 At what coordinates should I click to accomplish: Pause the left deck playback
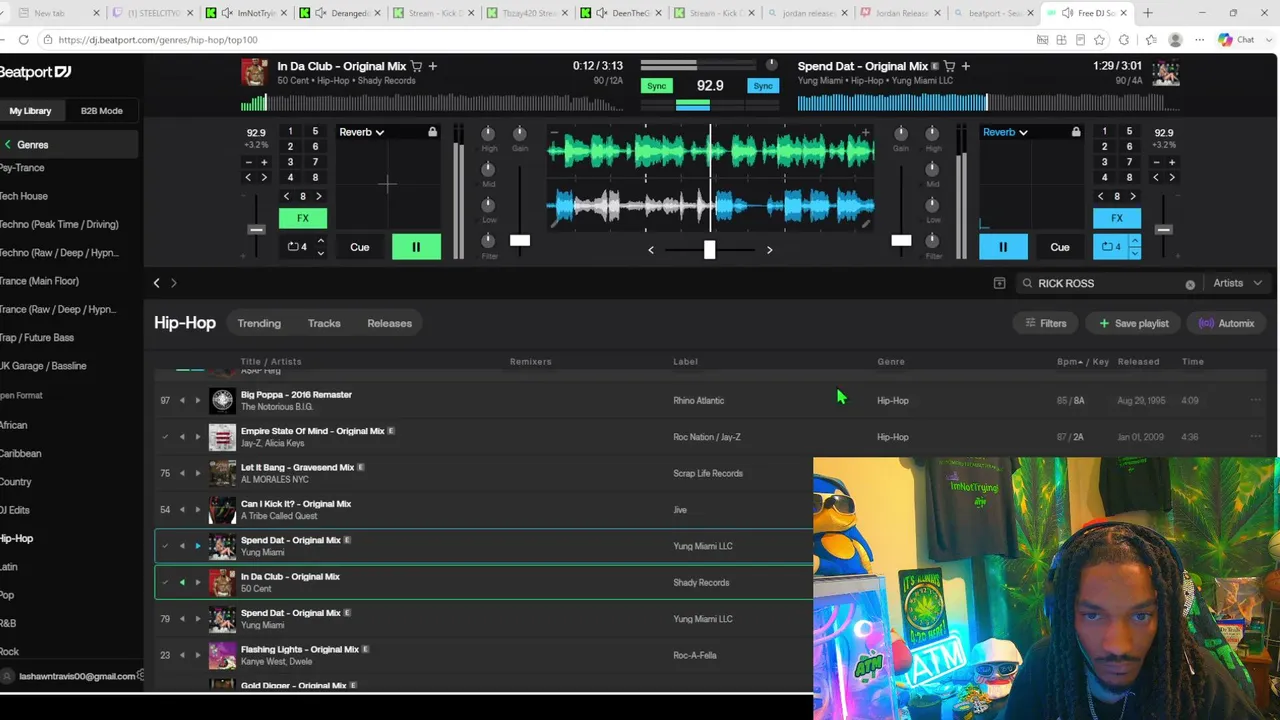[416, 247]
